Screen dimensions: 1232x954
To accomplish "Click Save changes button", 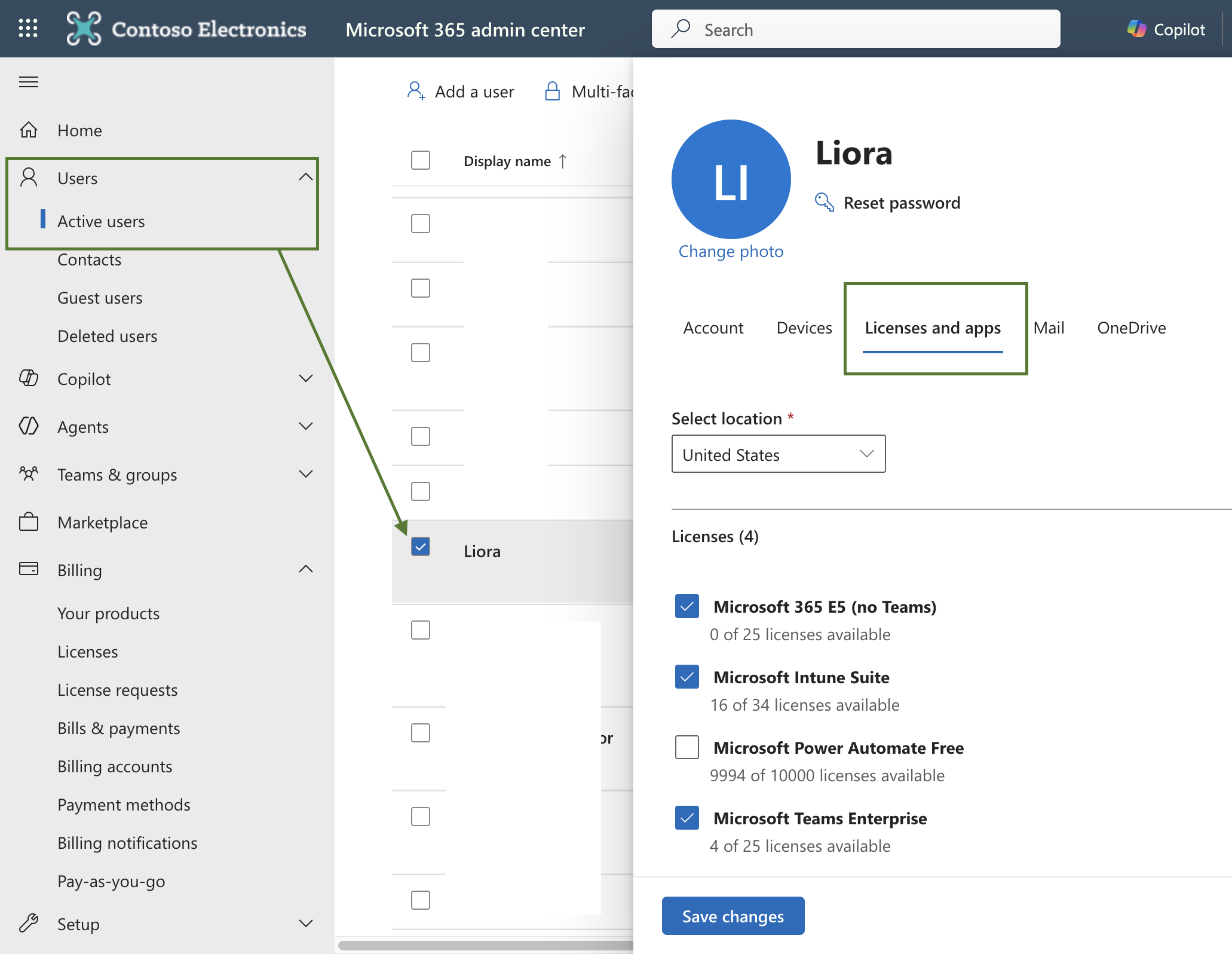I will tap(733, 916).
